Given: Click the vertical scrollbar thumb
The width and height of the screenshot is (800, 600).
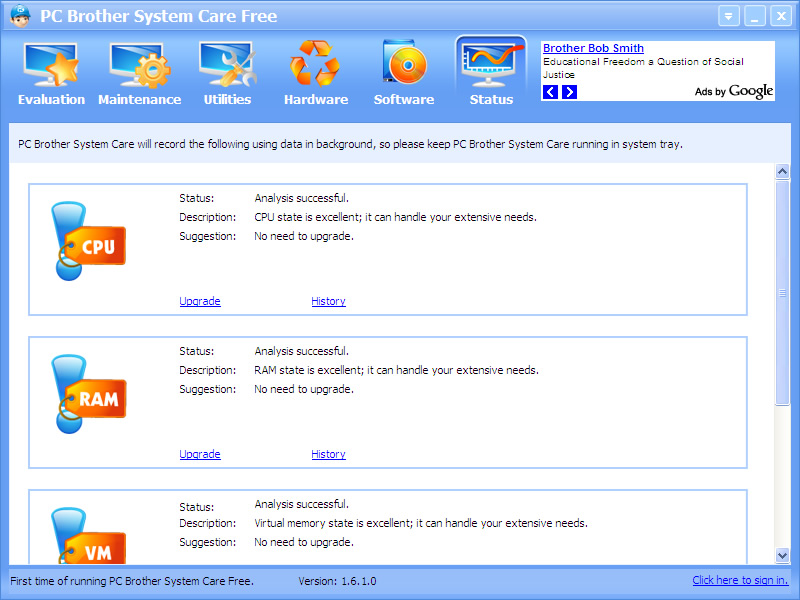Looking at the screenshot, I should coord(782,293).
